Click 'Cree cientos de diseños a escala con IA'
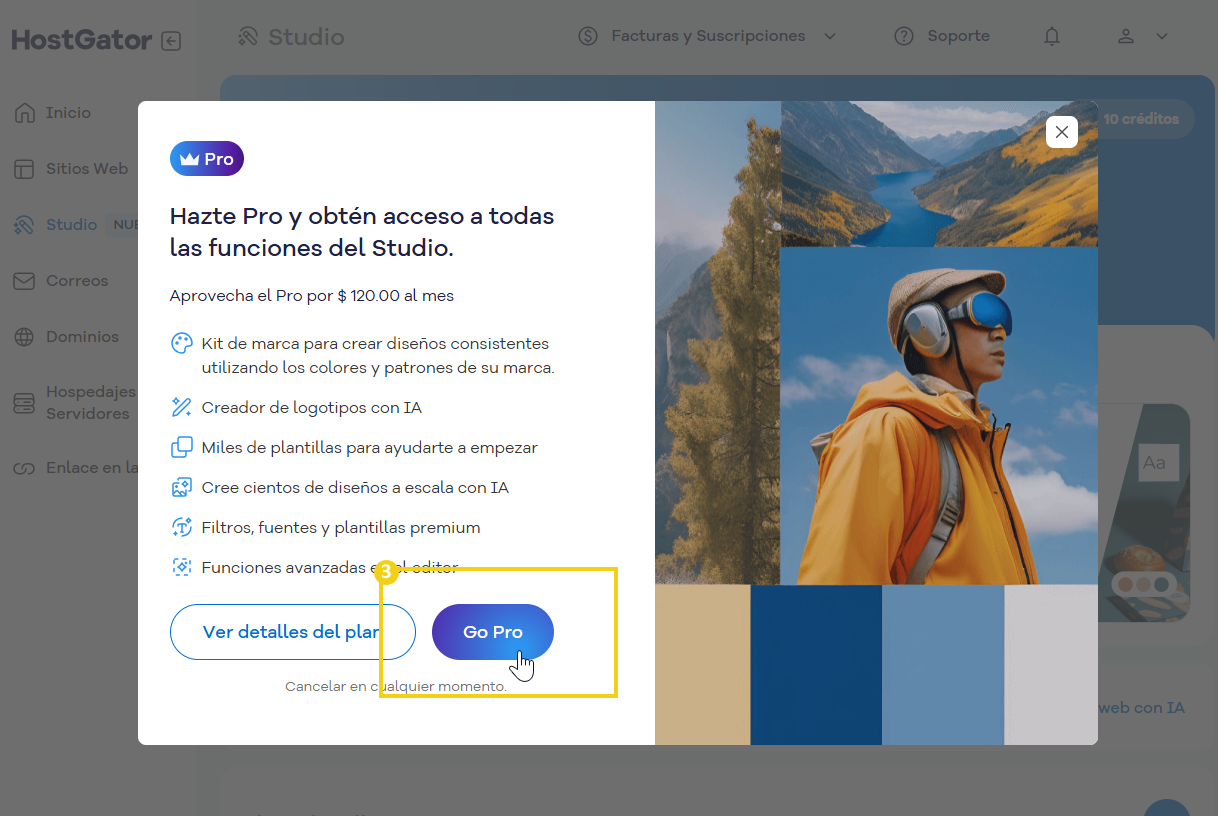 [x=355, y=488]
